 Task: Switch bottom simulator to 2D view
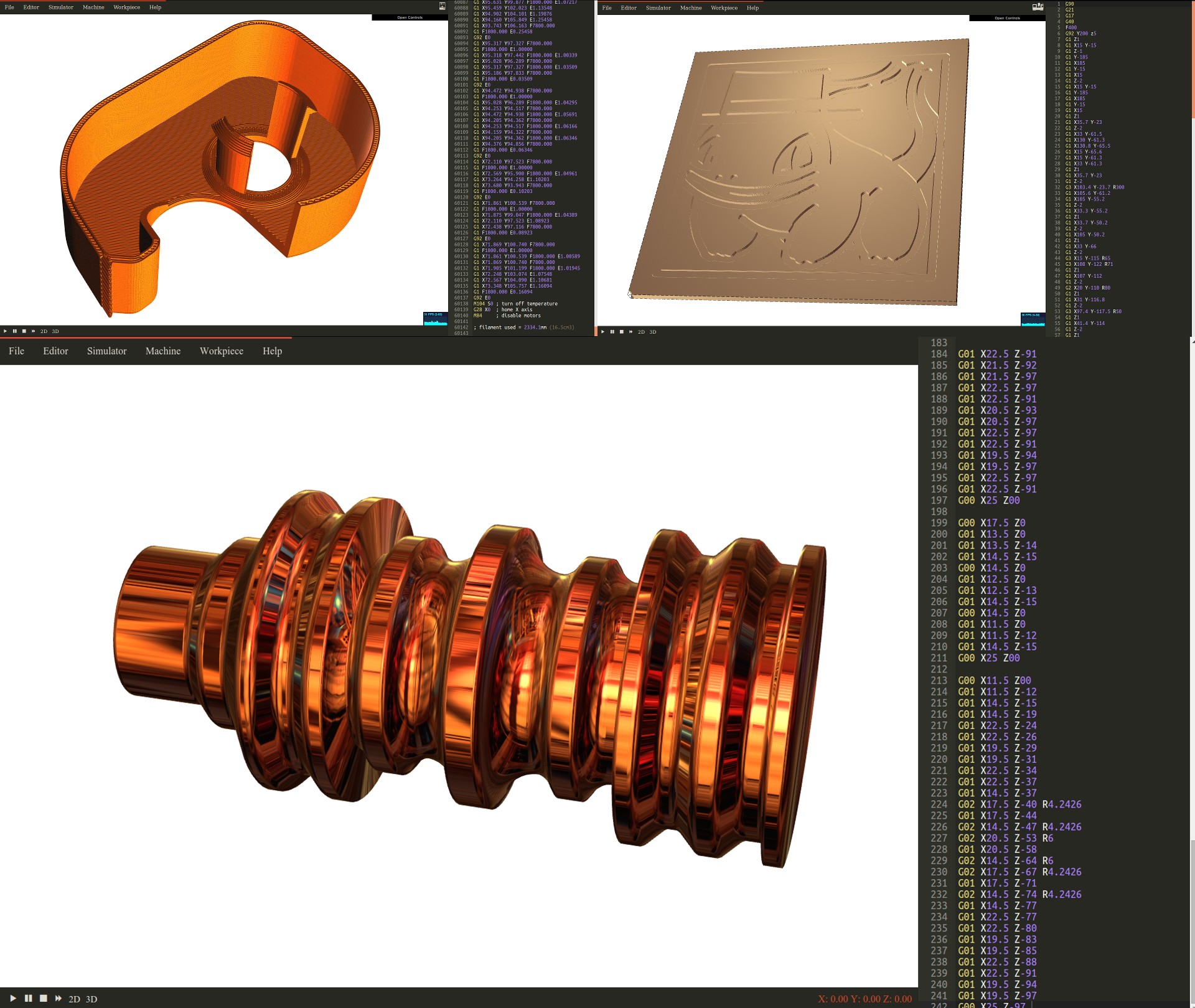74,999
